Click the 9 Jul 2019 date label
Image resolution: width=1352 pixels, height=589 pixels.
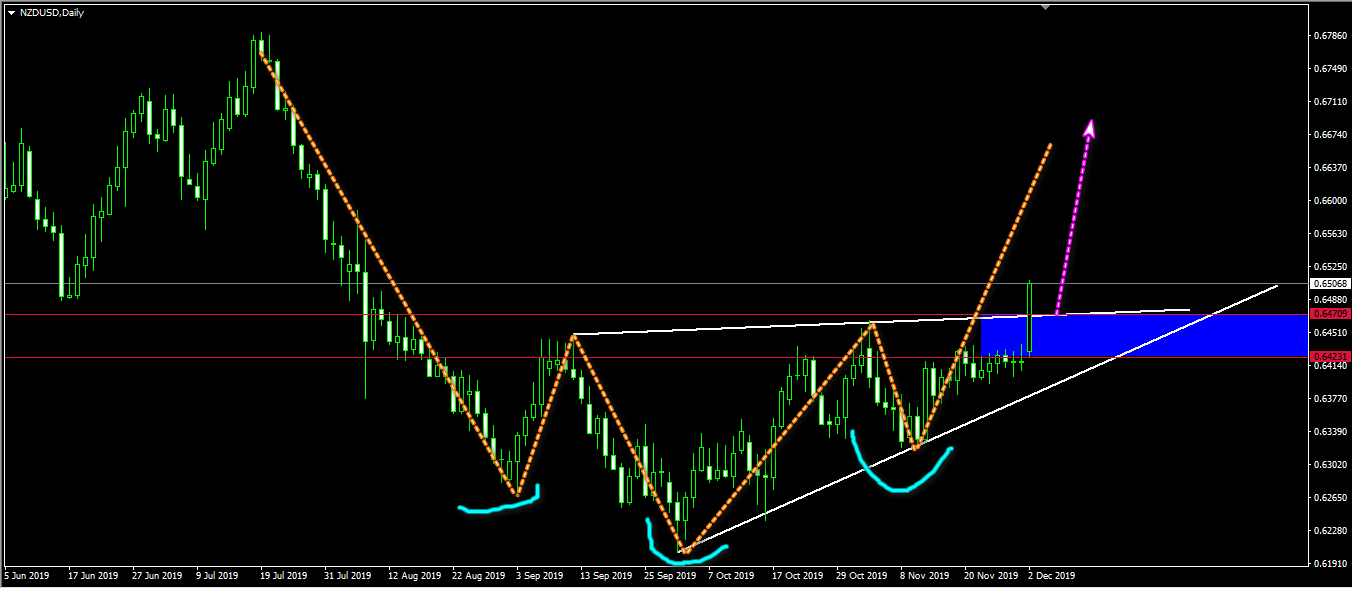tap(217, 576)
